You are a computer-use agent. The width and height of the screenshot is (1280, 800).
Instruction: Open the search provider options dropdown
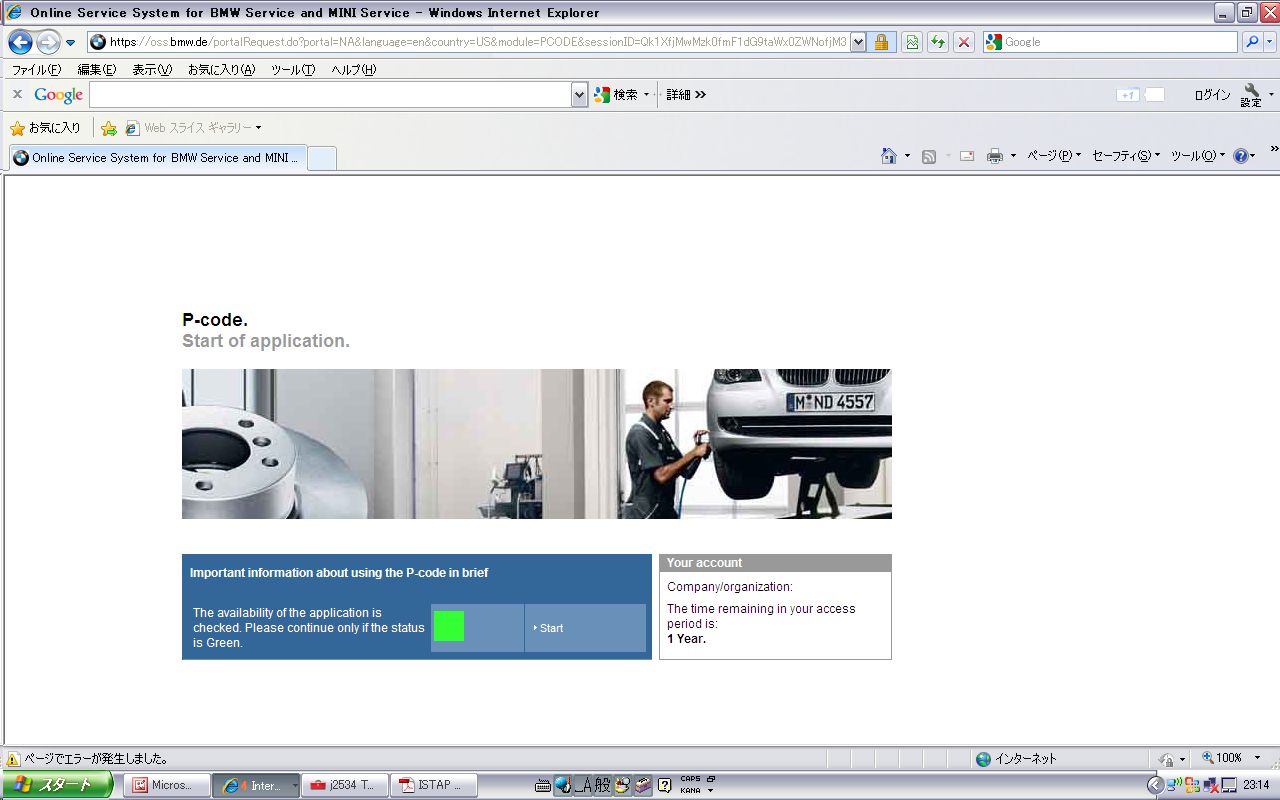[x=1270, y=42]
